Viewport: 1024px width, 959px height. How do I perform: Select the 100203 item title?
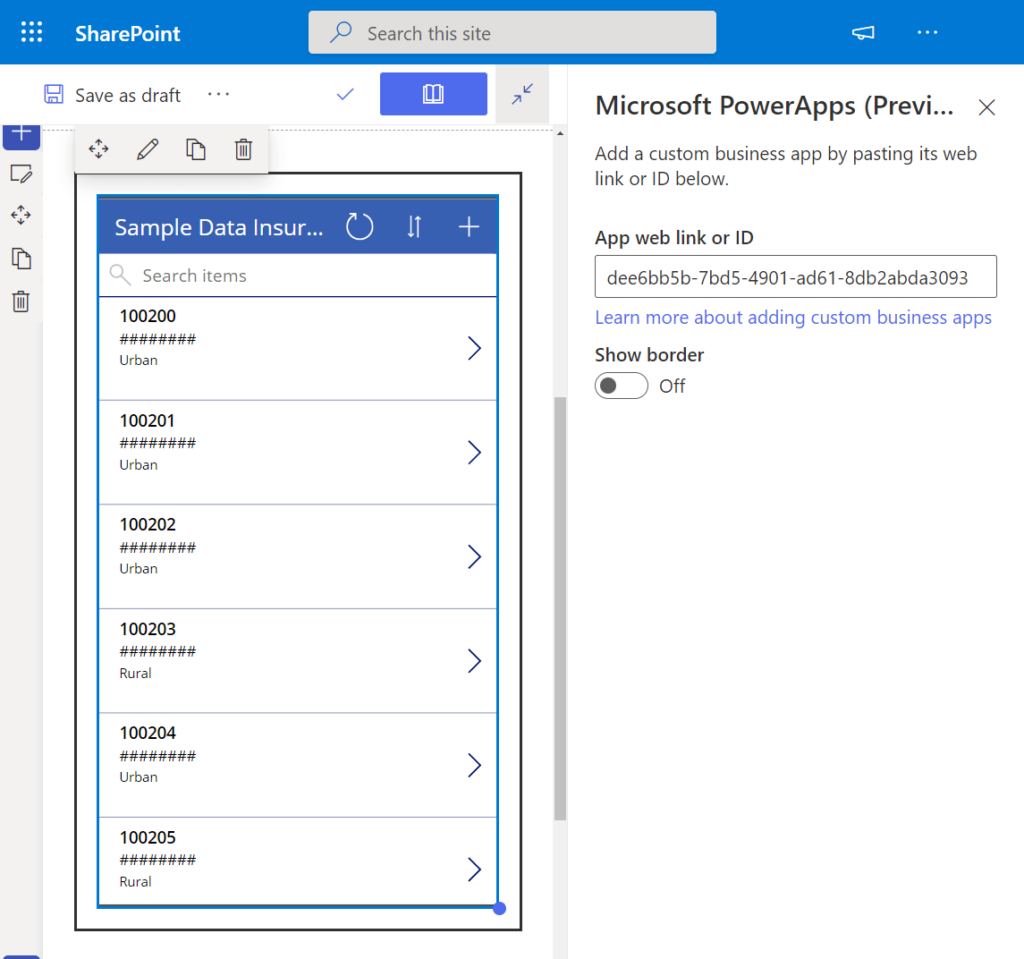point(148,629)
